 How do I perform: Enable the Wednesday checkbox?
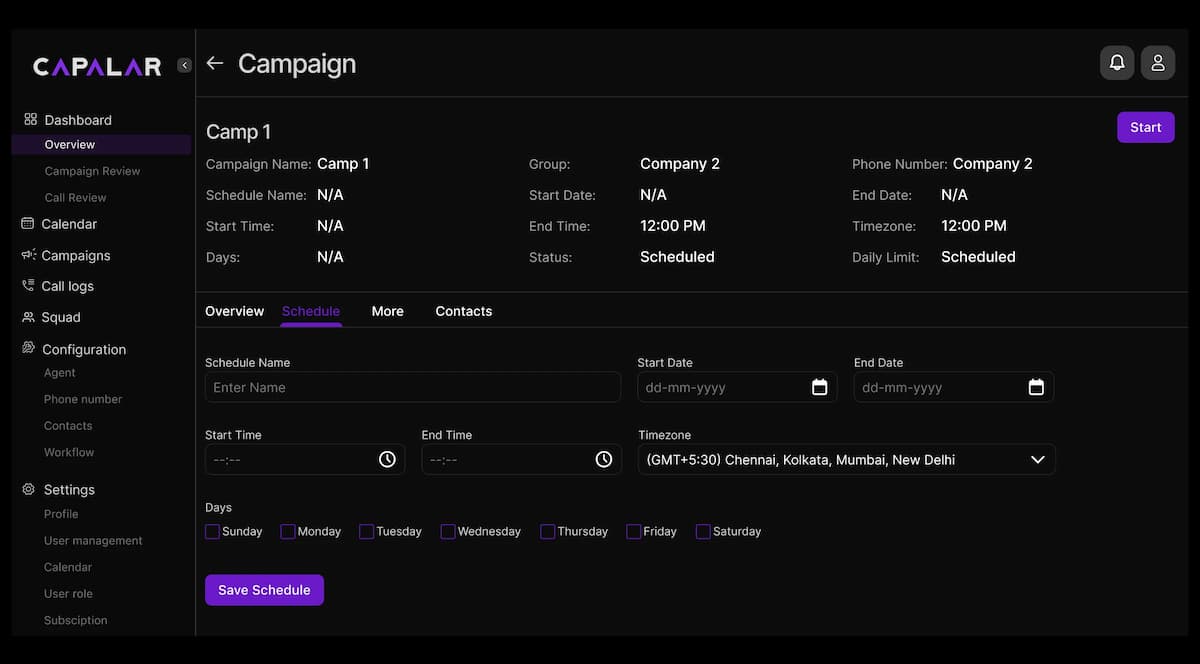[448, 532]
